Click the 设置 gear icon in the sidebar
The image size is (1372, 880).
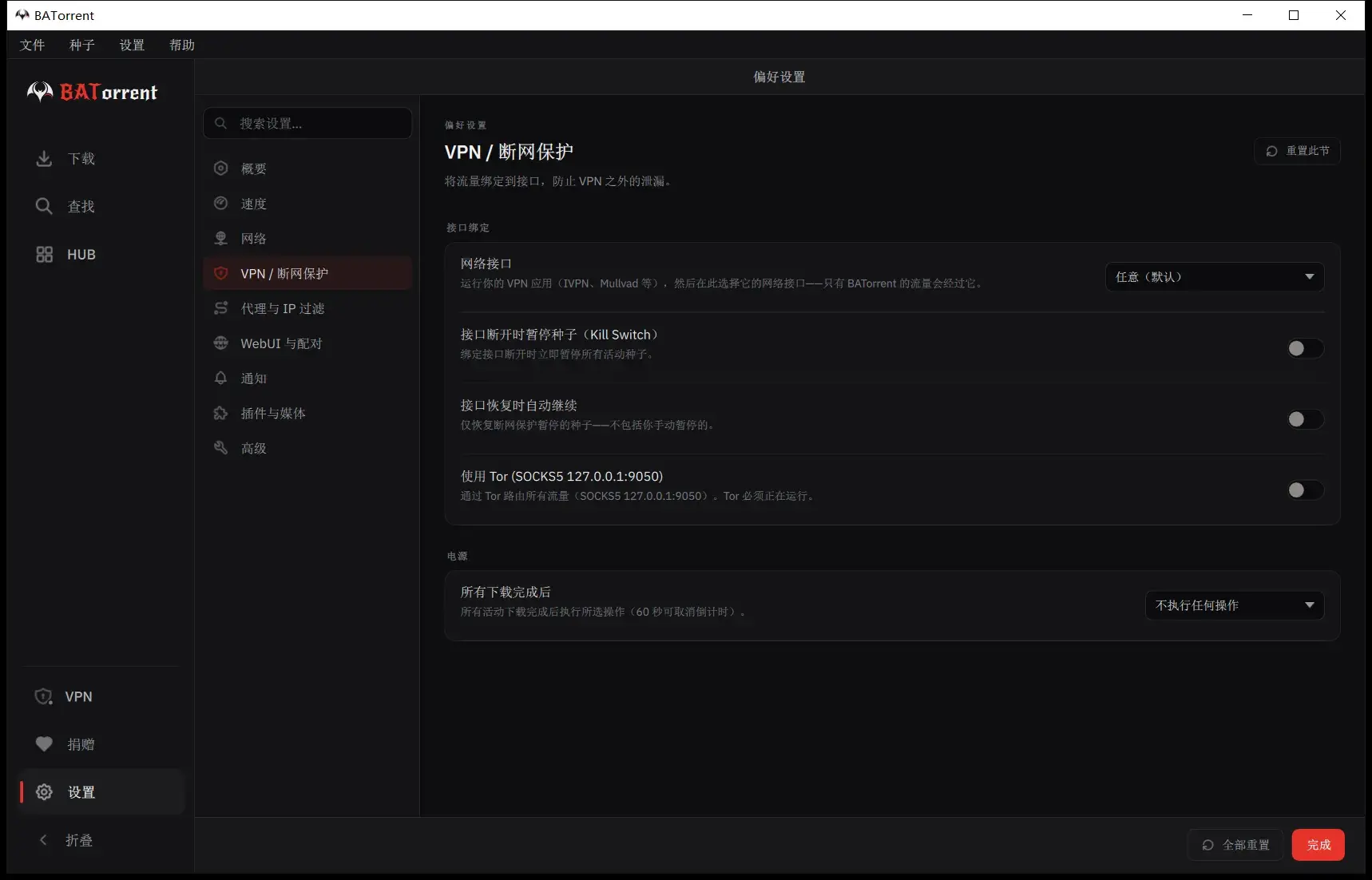click(45, 792)
